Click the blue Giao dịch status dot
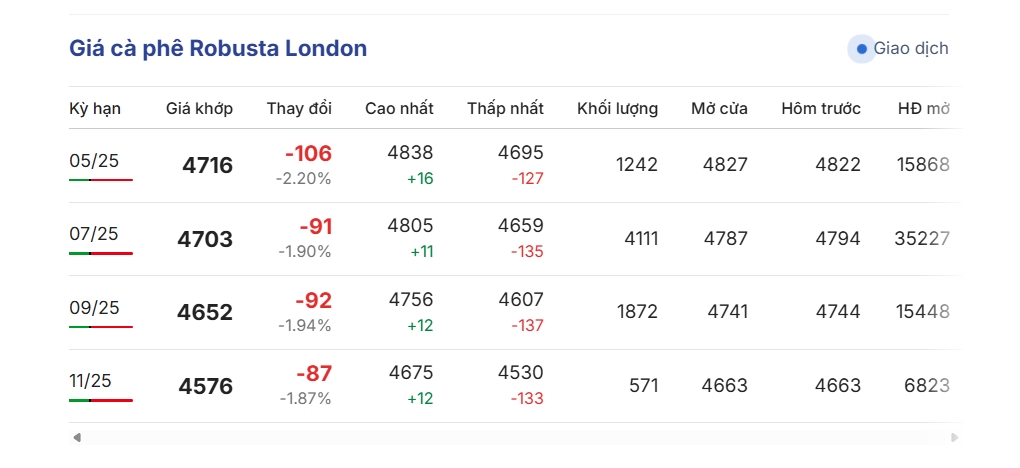 862,49
